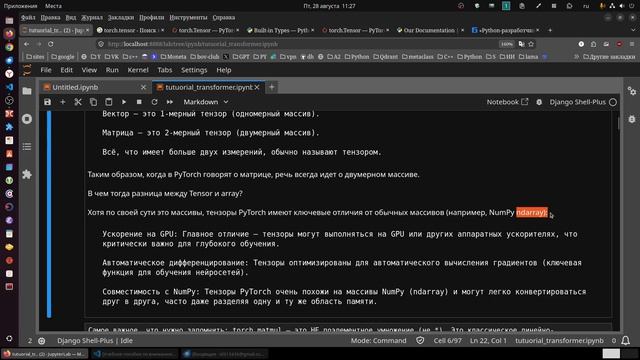
Task: Click Cell 6/97 status bar text
Action: point(447,340)
